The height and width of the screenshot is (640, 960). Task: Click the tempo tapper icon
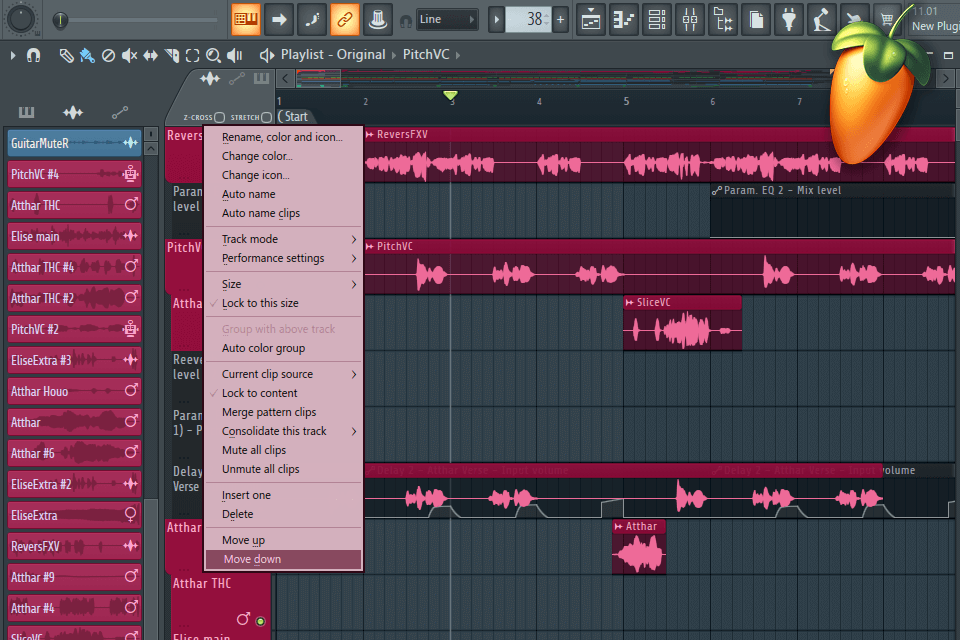point(822,20)
